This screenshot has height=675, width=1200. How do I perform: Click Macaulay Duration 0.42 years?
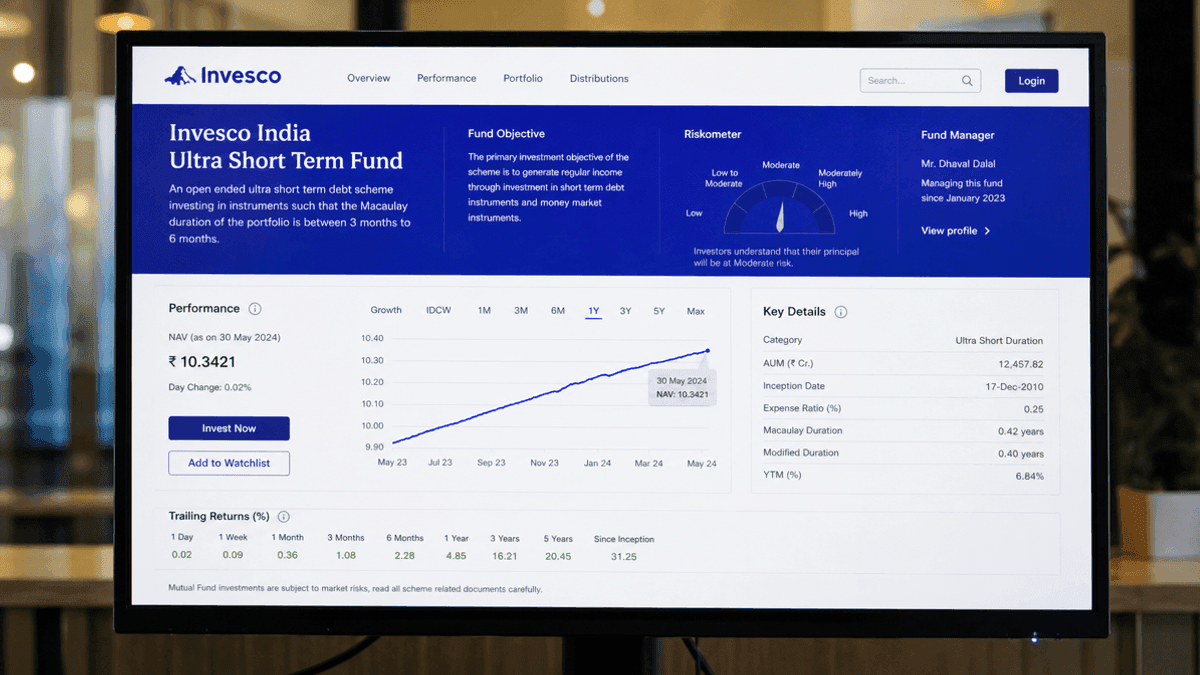(x=1021, y=432)
